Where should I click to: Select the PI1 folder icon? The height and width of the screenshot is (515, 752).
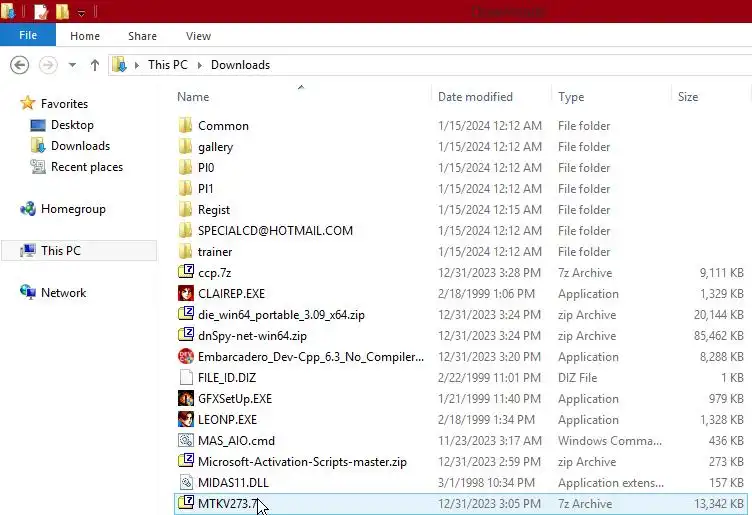tap(185, 188)
